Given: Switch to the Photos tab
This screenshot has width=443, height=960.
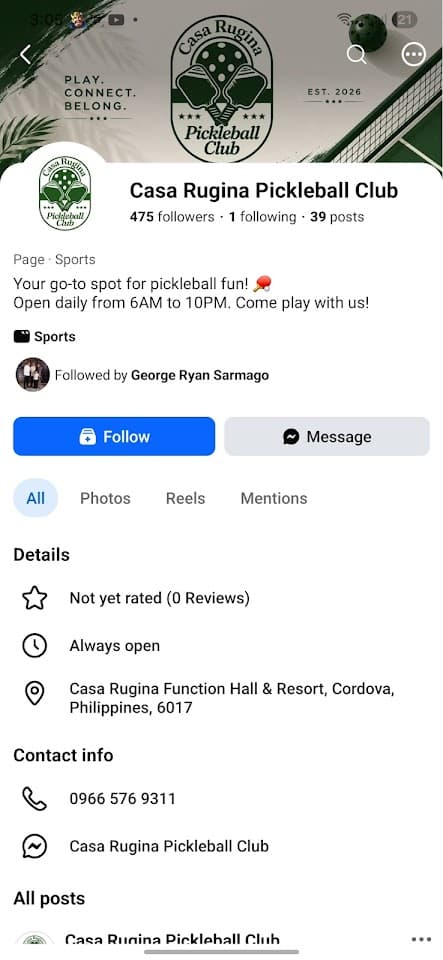Looking at the screenshot, I should (105, 498).
